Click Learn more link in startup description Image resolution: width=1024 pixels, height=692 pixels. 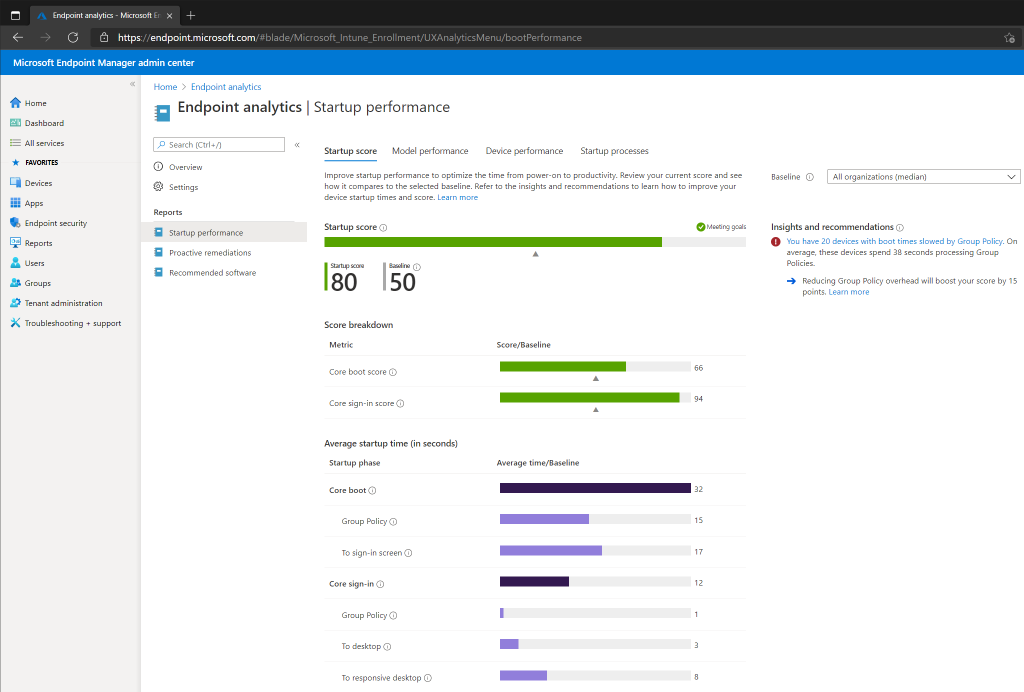457,198
